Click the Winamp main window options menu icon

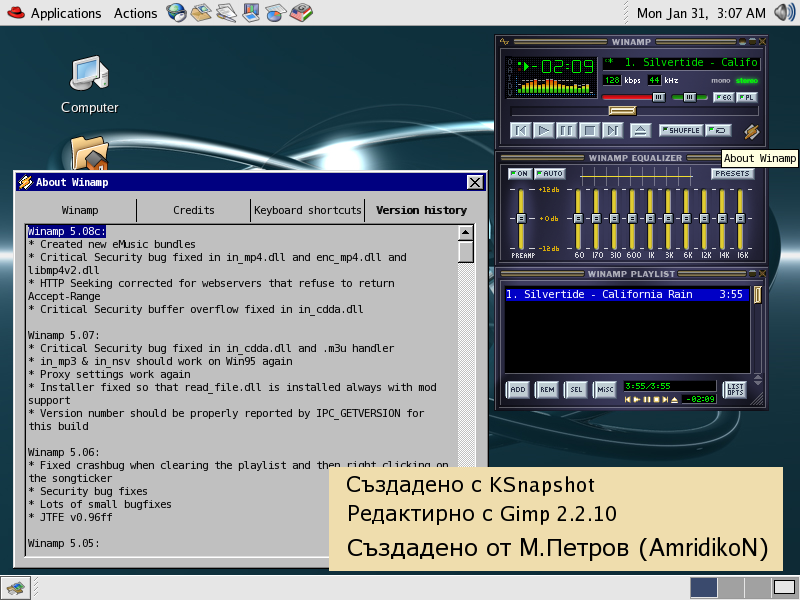coord(504,42)
